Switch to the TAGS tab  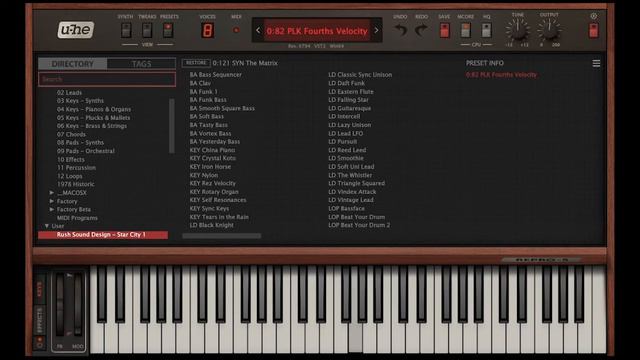[x=142, y=64]
